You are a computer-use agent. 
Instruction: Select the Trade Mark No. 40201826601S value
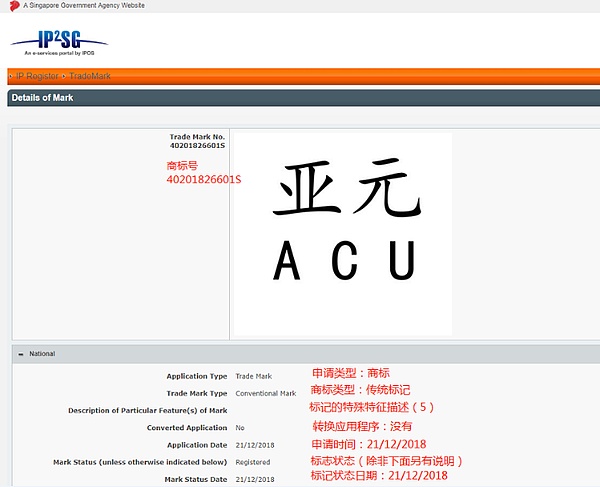pyautogui.click(x=198, y=146)
